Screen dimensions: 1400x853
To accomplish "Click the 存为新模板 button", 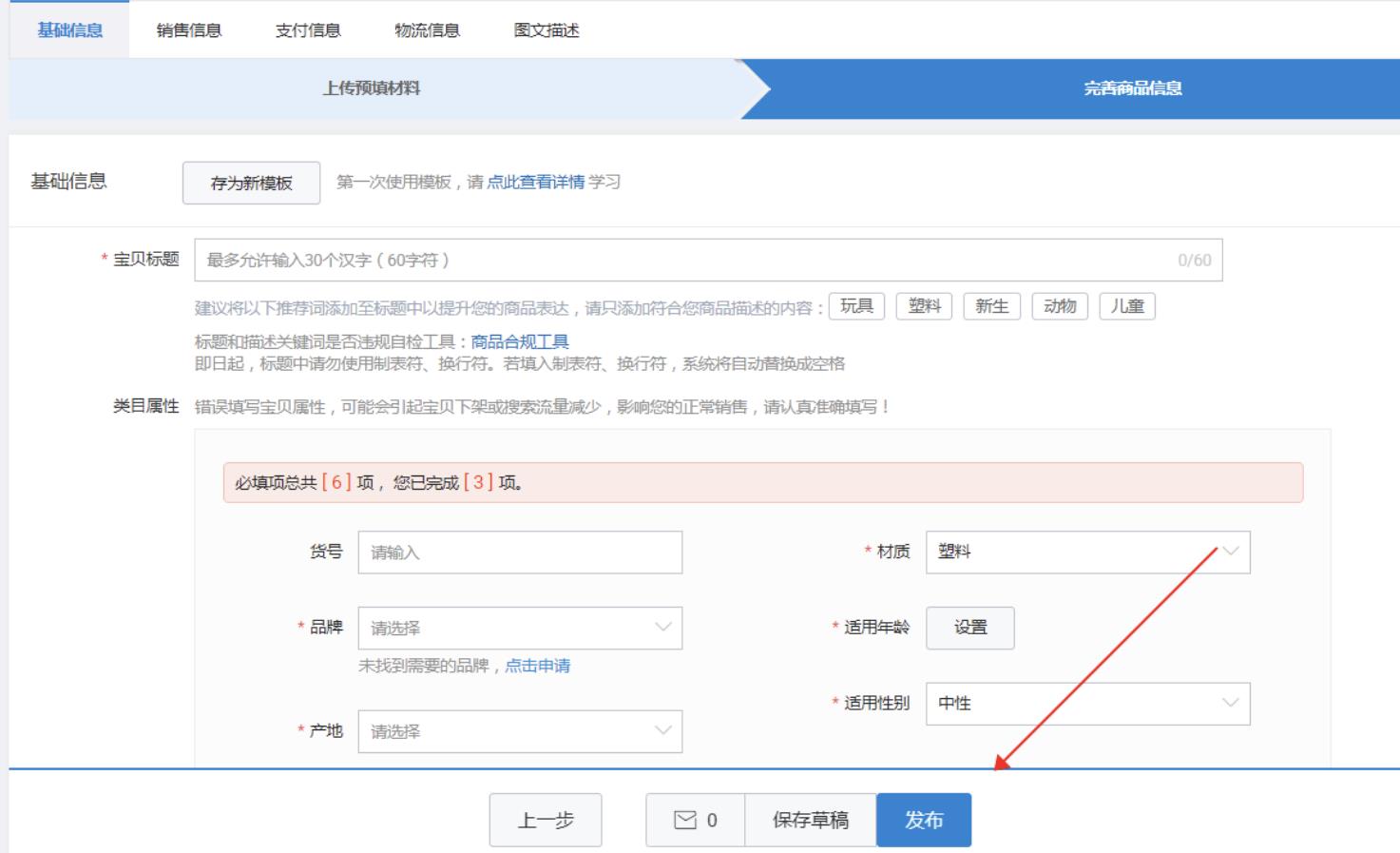I will [251, 183].
